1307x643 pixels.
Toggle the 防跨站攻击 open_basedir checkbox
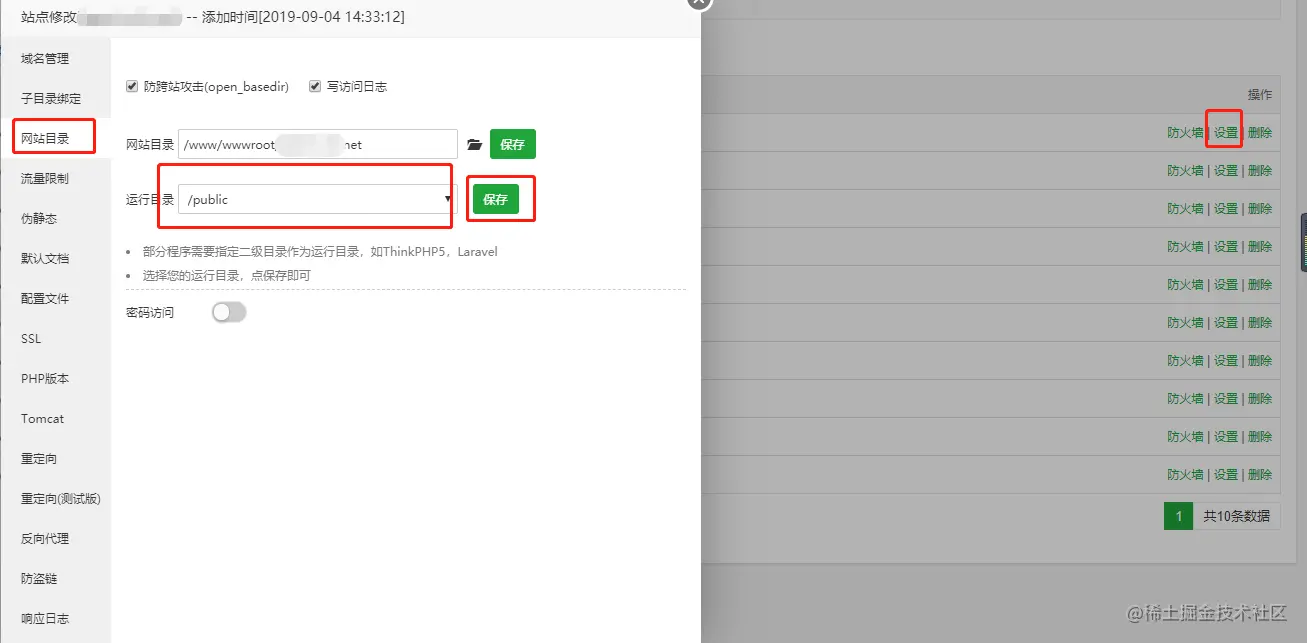(132, 87)
